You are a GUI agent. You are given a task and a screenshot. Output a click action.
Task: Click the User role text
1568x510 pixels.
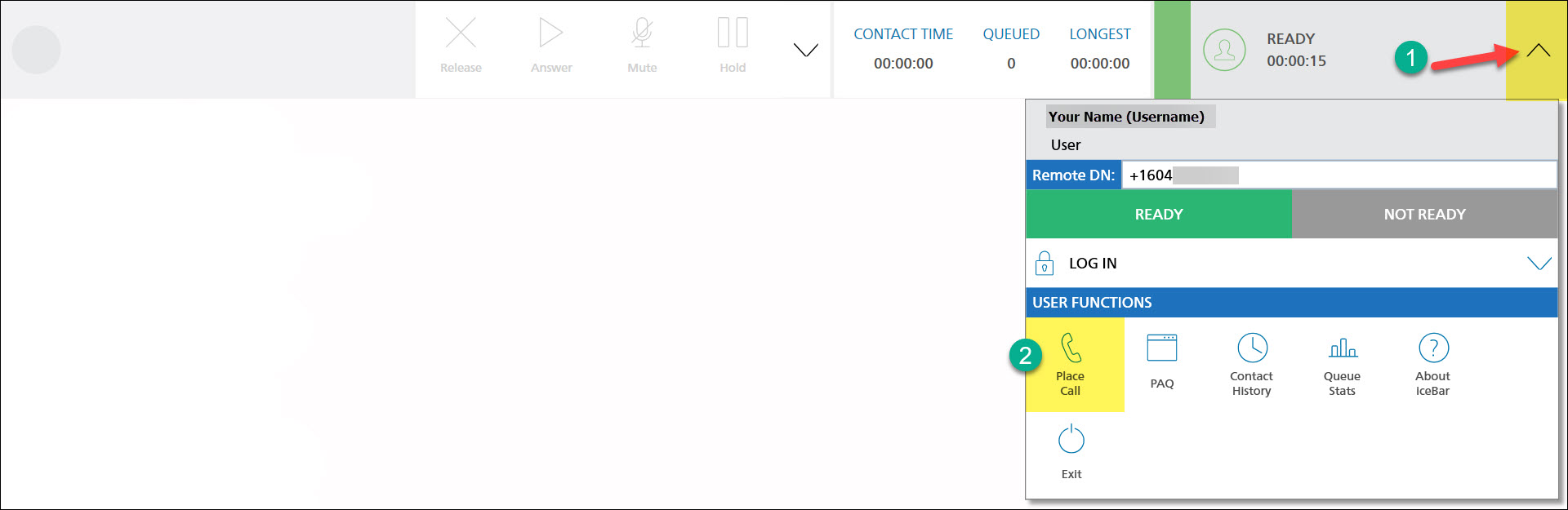(1066, 145)
